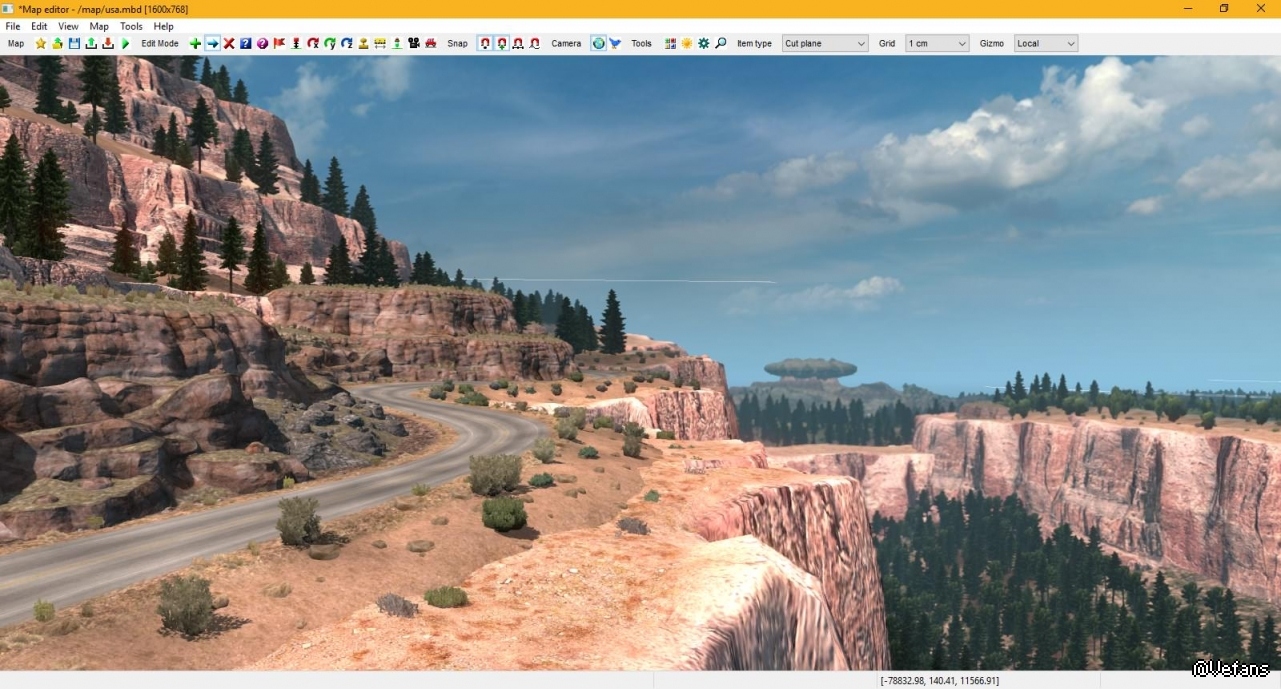
Task: Open the Item type Cut plane dropdown
Action: coord(825,44)
